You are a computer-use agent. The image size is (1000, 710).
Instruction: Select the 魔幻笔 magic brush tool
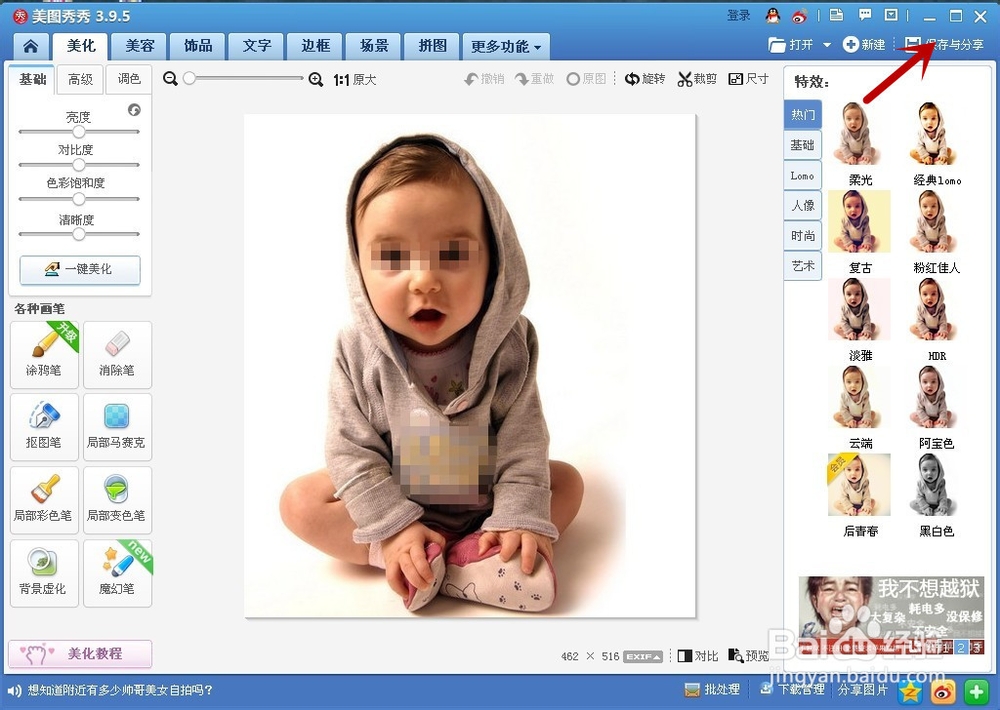click(x=117, y=573)
